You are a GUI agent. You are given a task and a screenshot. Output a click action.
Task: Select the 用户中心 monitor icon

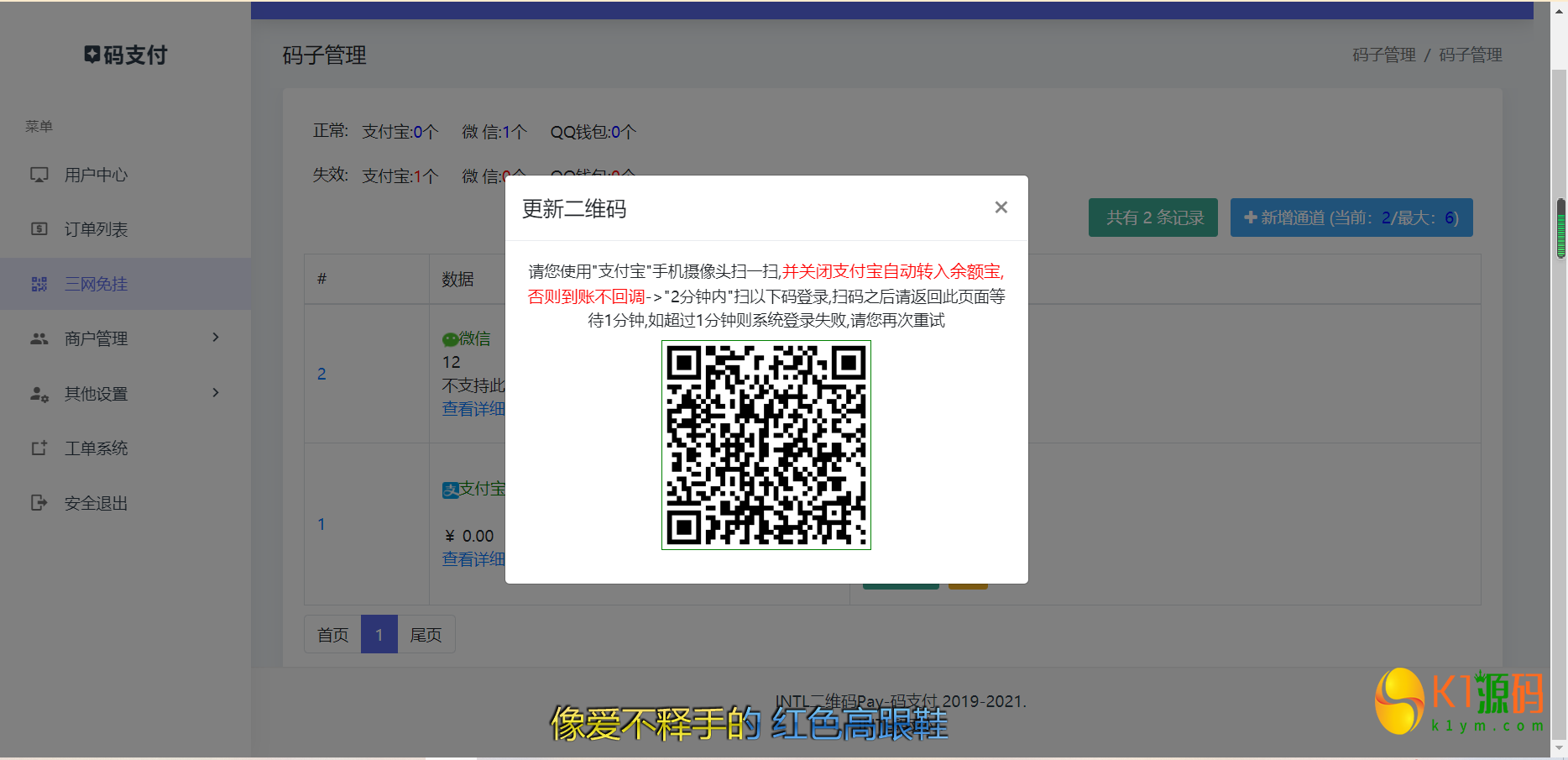coord(39,175)
